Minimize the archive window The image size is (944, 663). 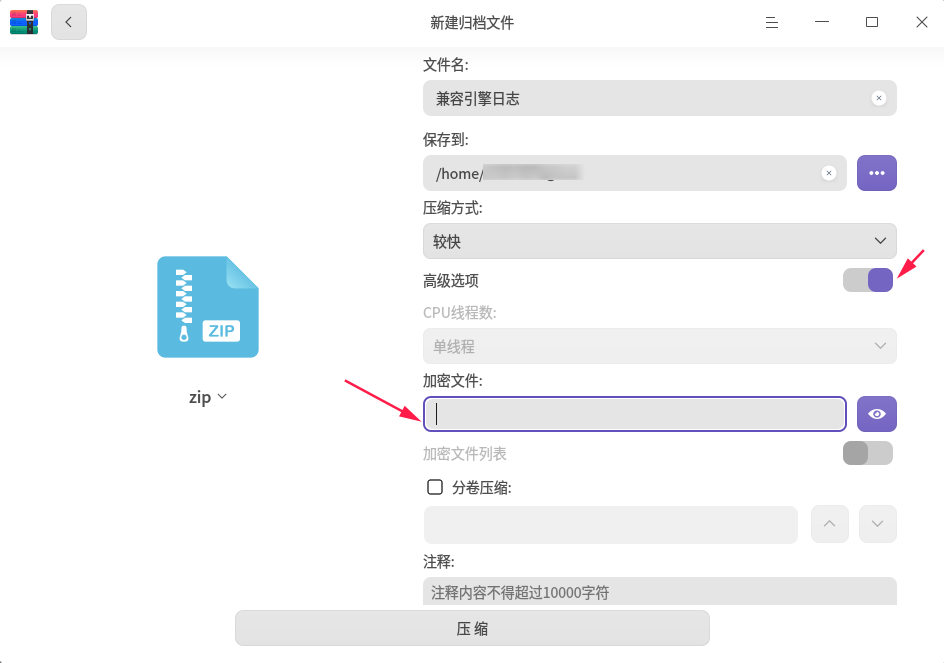pos(822,22)
